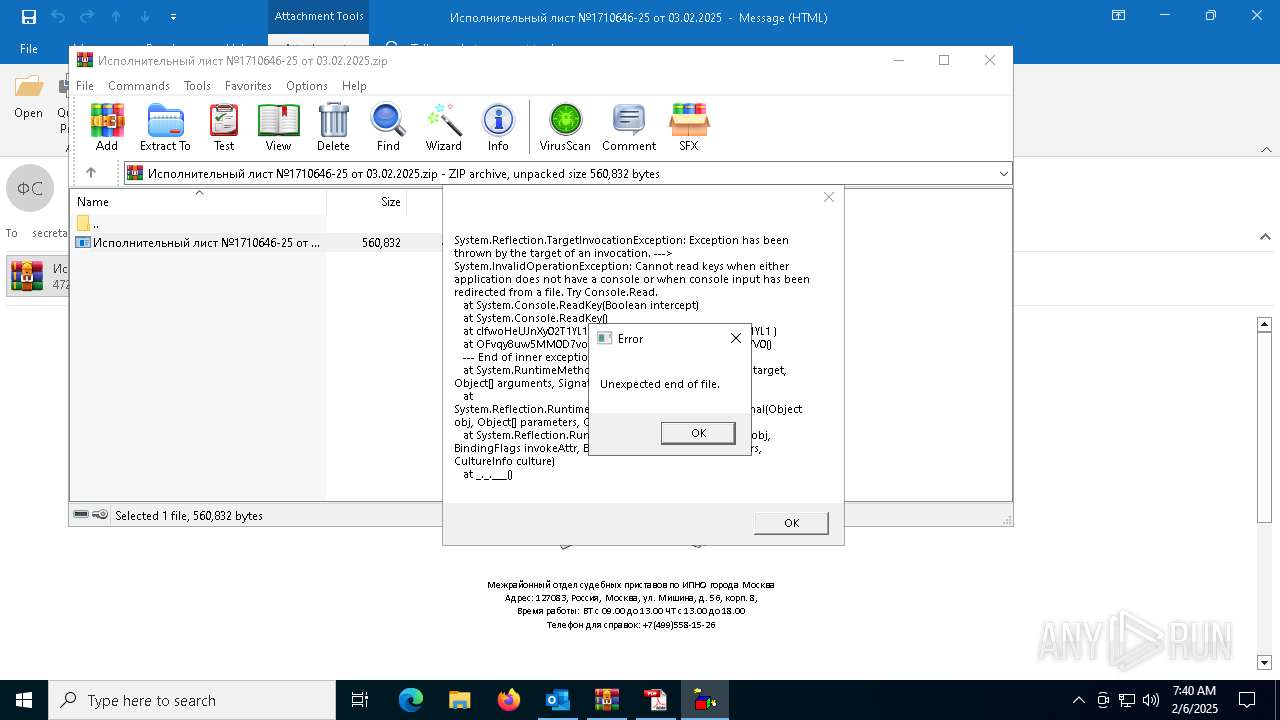The image size is (1280, 720).
Task: Open the Find magnifier tool
Action: [388, 127]
